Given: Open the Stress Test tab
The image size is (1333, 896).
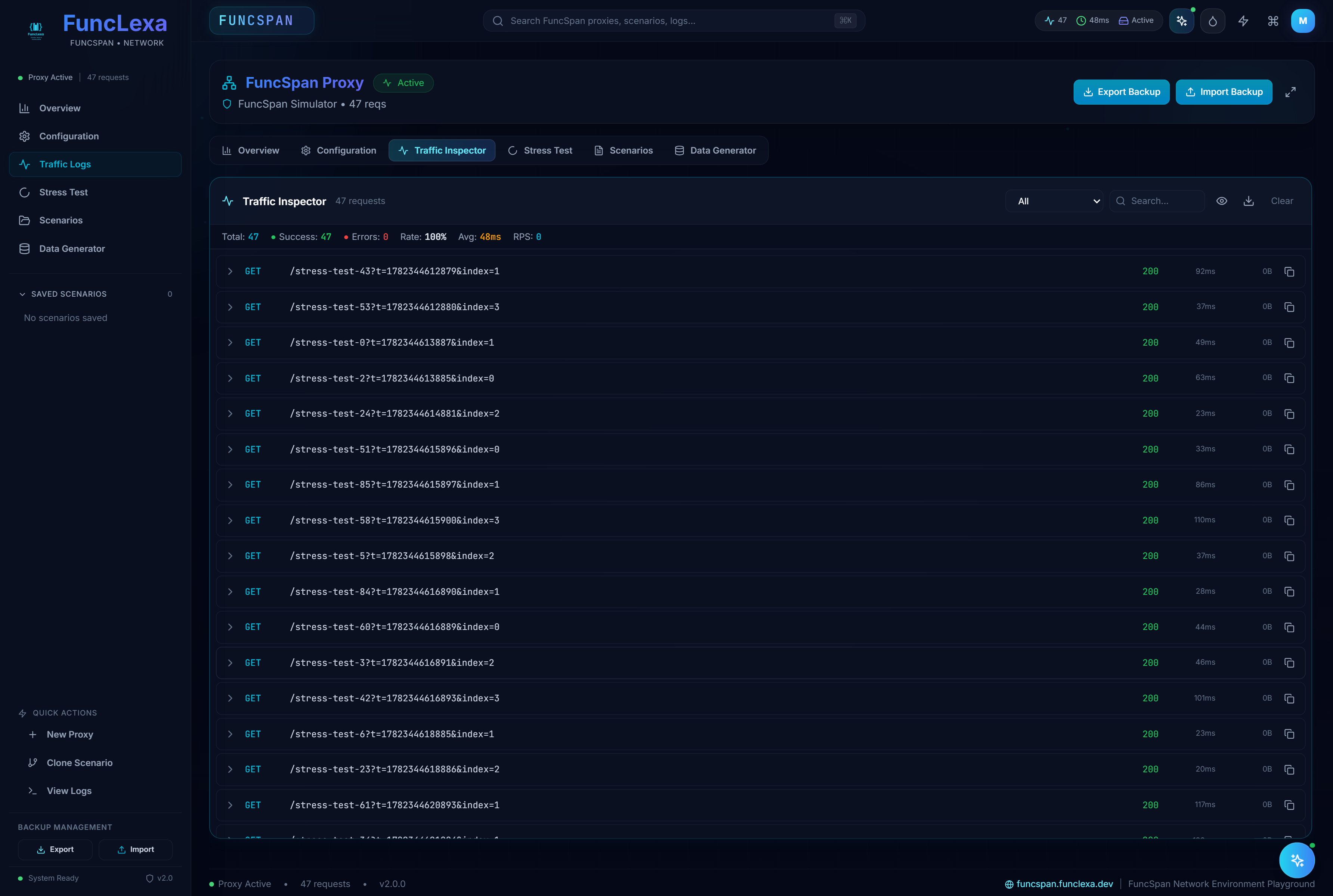Looking at the screenshot, I should coord(540,150).
